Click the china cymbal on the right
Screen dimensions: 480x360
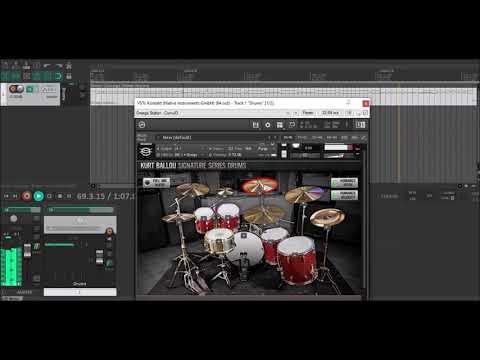(327, 217)
